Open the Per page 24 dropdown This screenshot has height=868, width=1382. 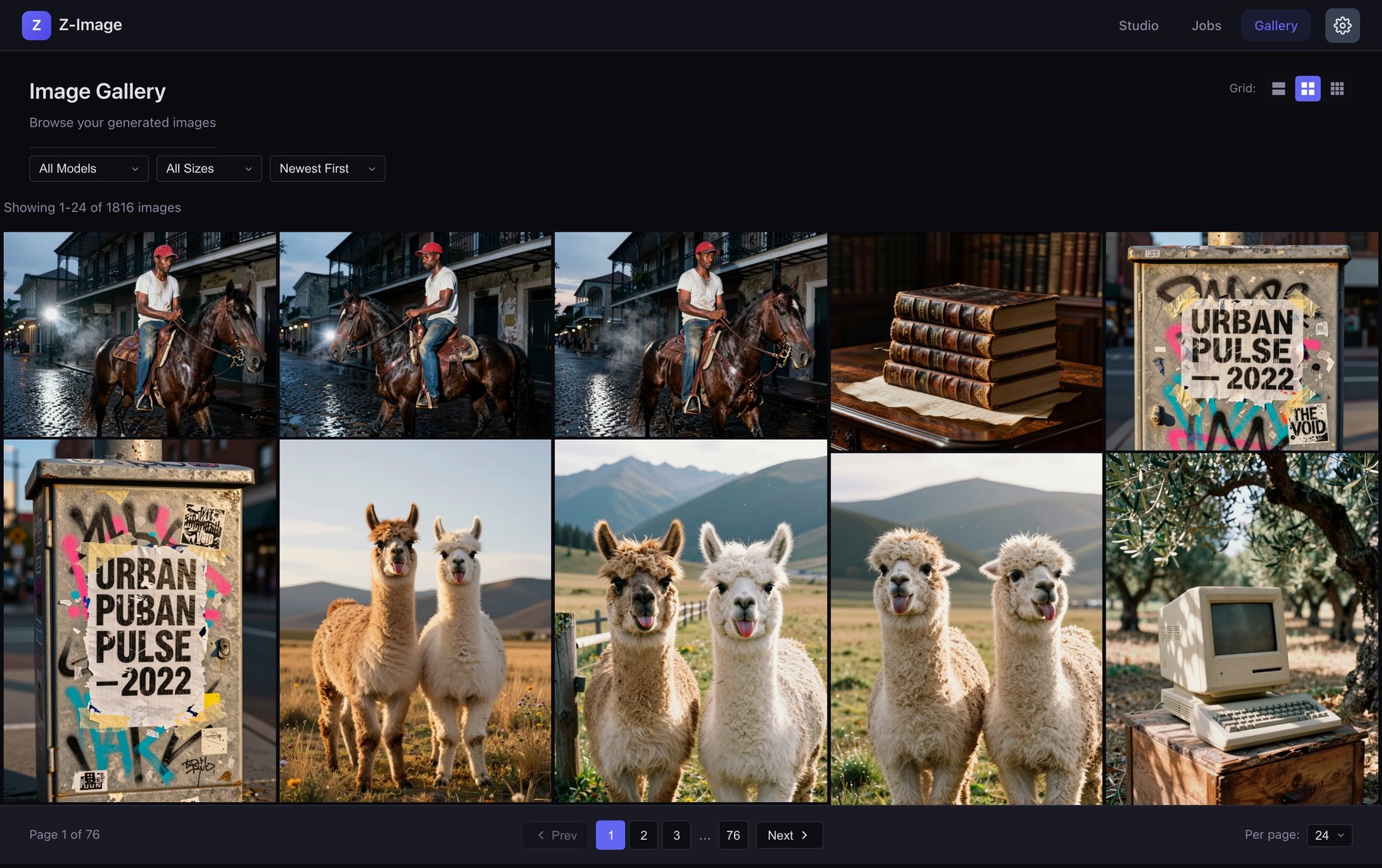[1329, 835]
